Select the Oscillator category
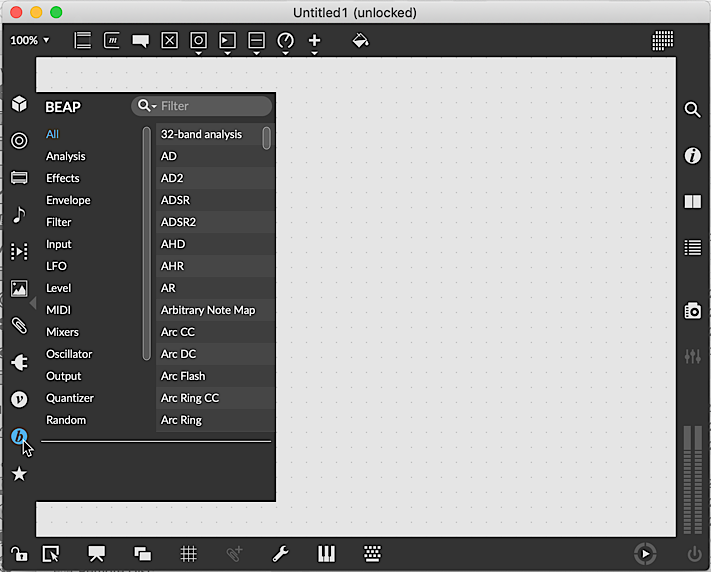711x572 pixels. [x=69, y=354]
